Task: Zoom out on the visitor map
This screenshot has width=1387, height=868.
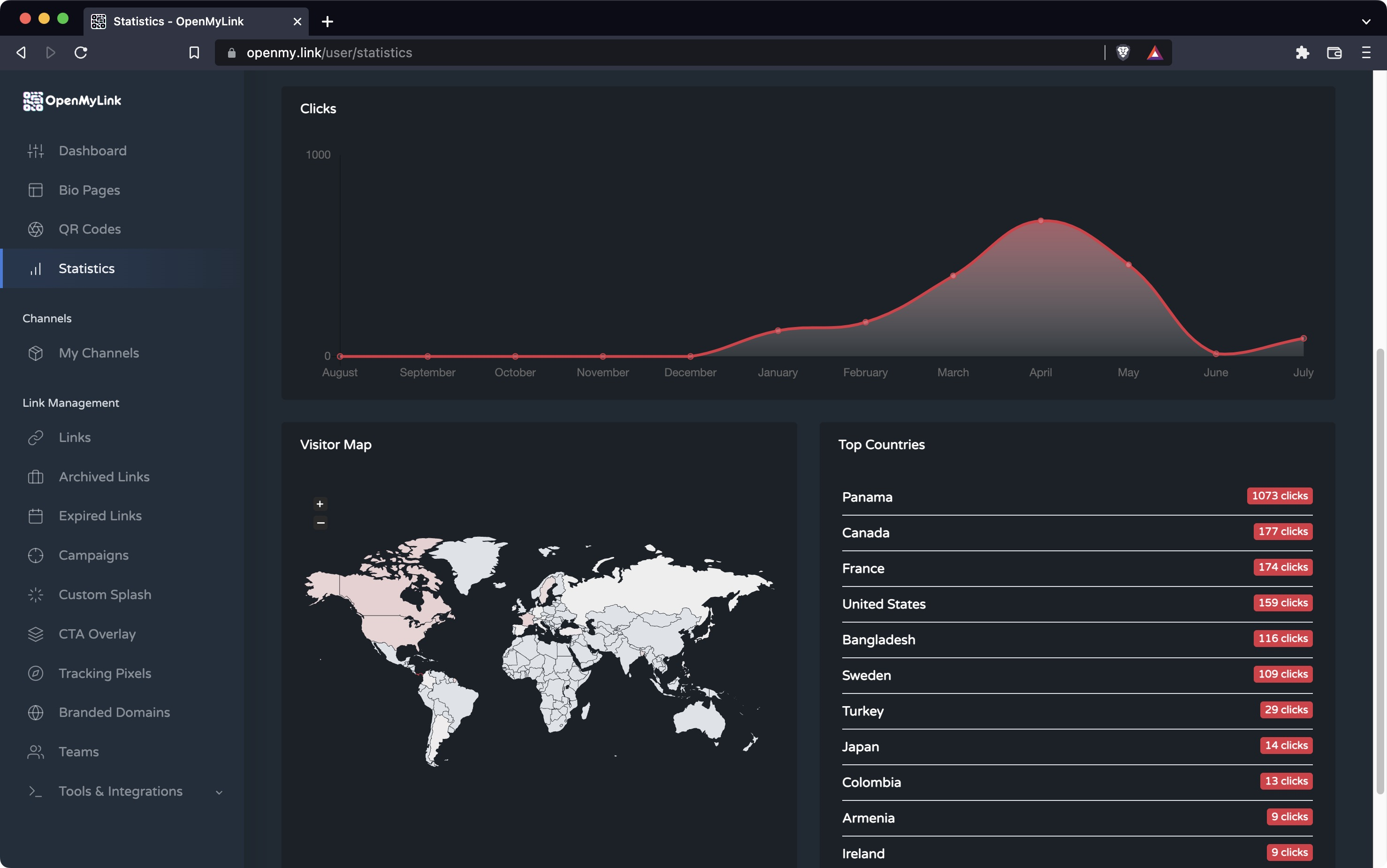Action: coord(320,522)
